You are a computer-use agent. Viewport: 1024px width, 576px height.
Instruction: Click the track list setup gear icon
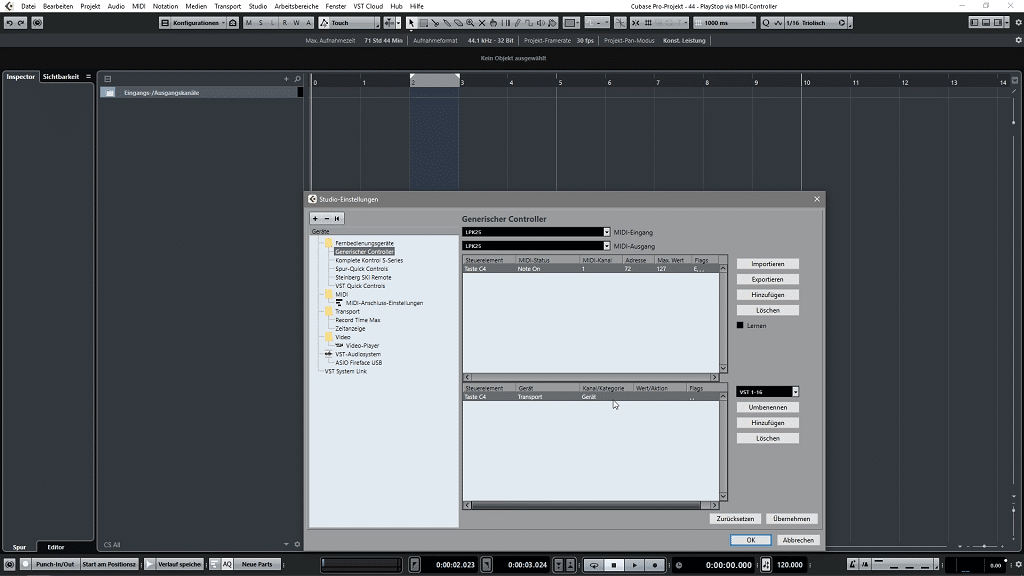[x=297, y=544]
